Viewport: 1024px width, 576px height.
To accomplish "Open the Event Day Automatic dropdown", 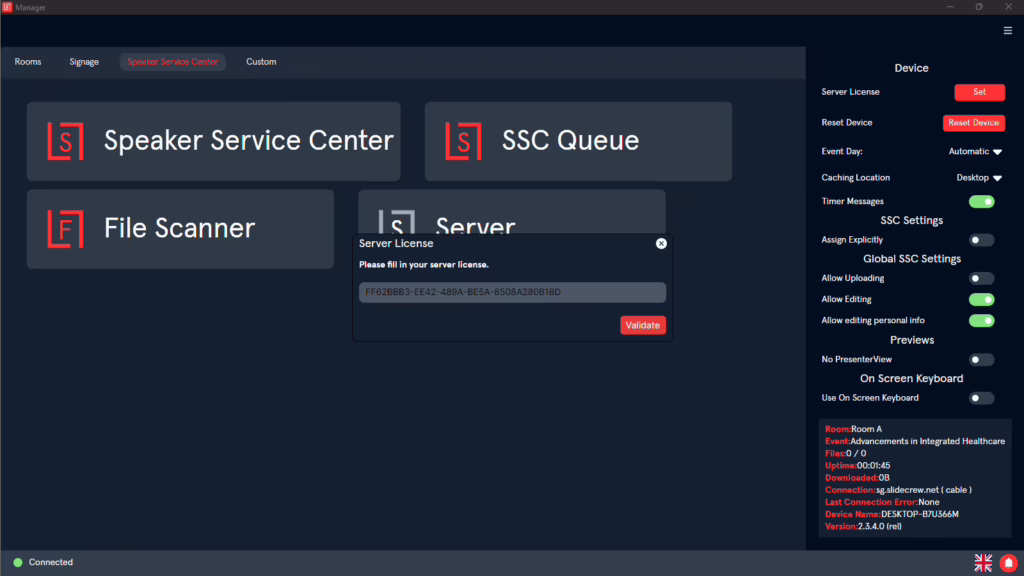I will (x=975, y=152).
